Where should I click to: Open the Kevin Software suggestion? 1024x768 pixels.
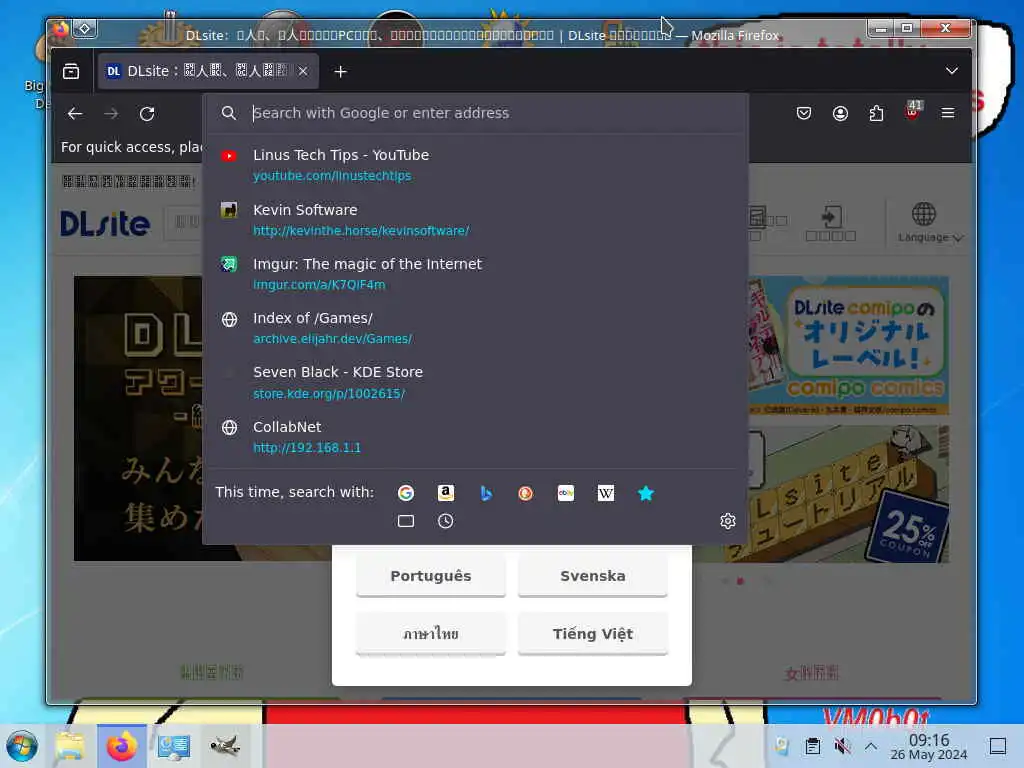(475, 219)
